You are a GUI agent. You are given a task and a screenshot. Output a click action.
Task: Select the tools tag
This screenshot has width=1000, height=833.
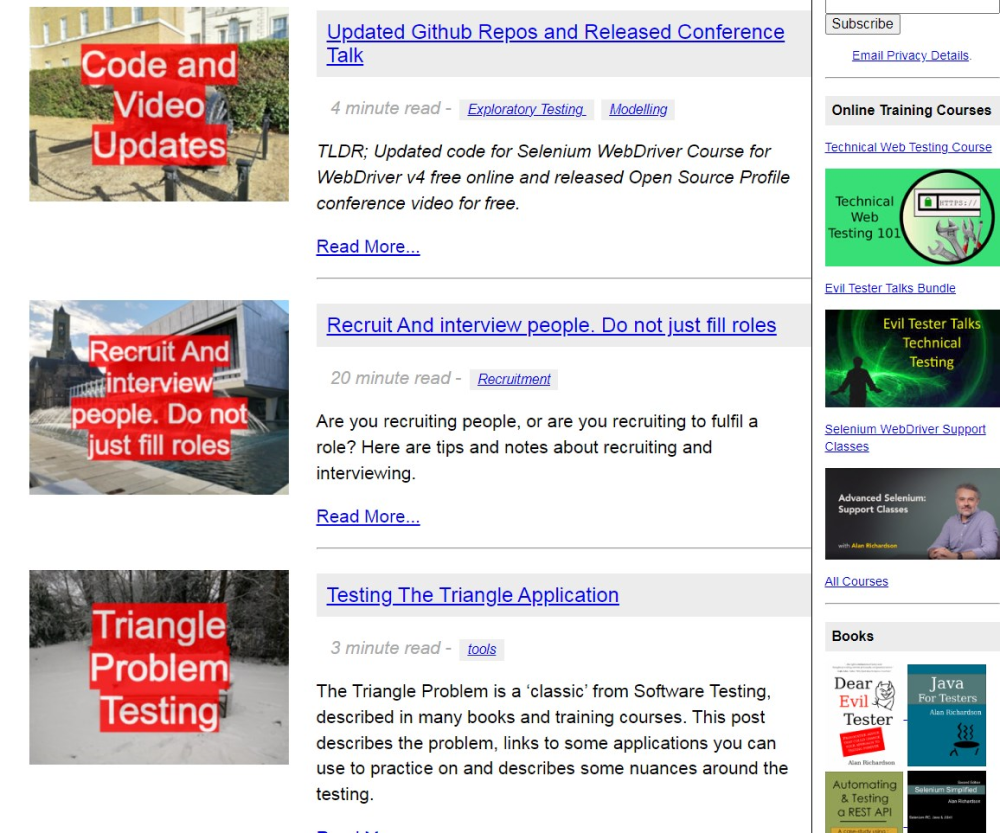point(481,650)
